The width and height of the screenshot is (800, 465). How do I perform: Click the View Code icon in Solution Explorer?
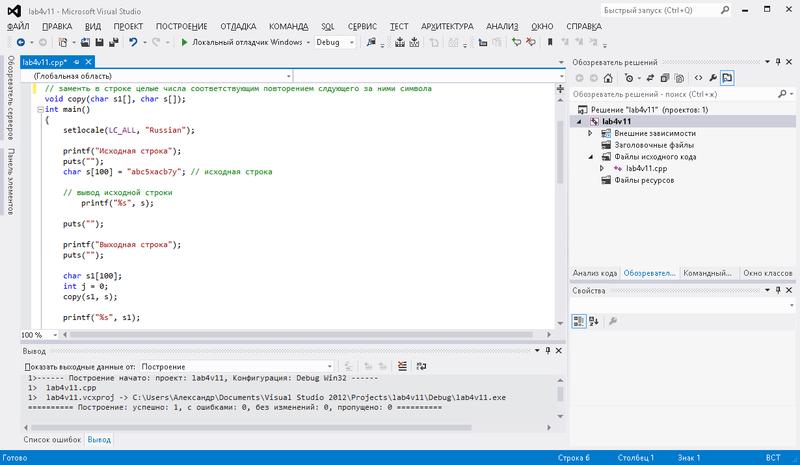point(696,77)
